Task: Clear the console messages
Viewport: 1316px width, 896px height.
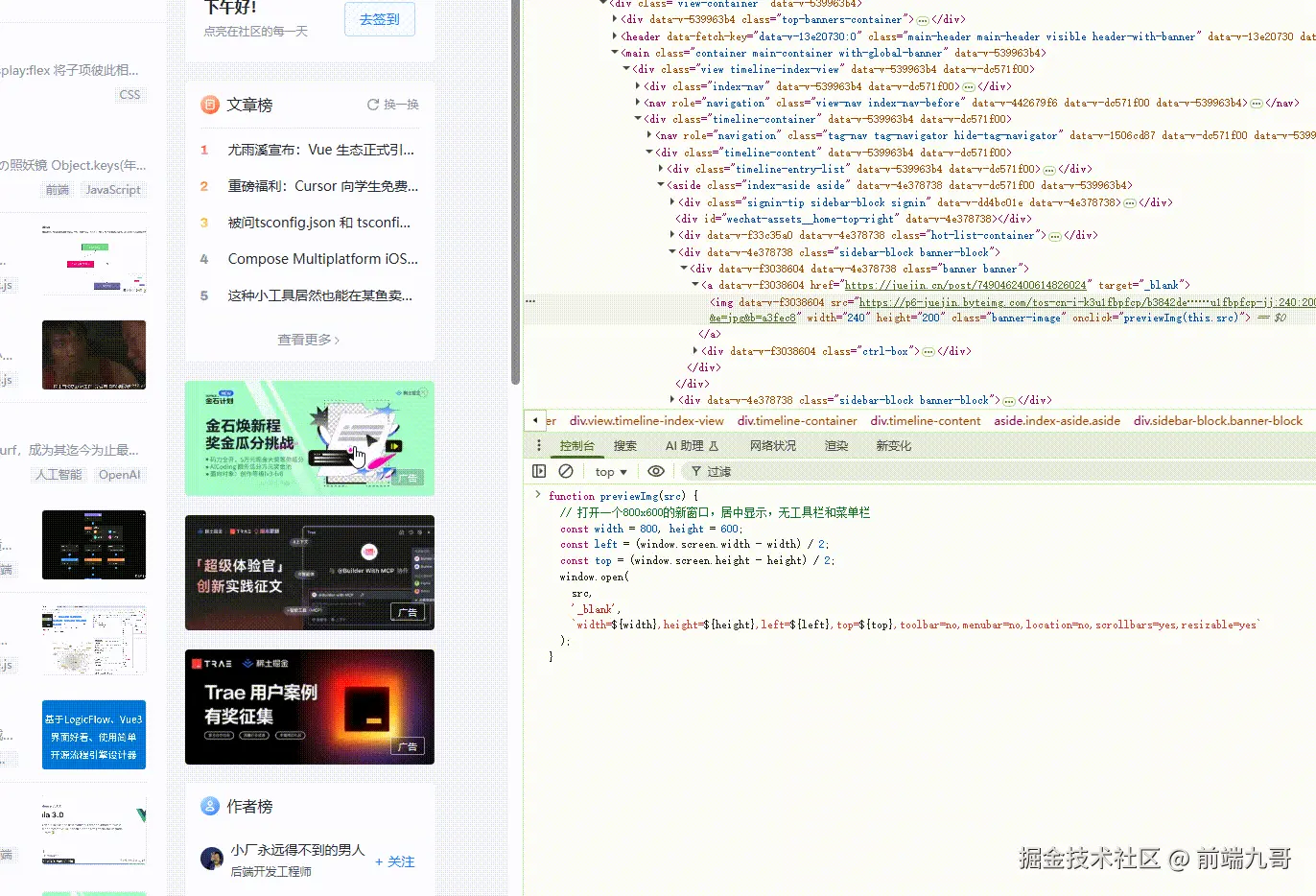Action: coord(566,471)
